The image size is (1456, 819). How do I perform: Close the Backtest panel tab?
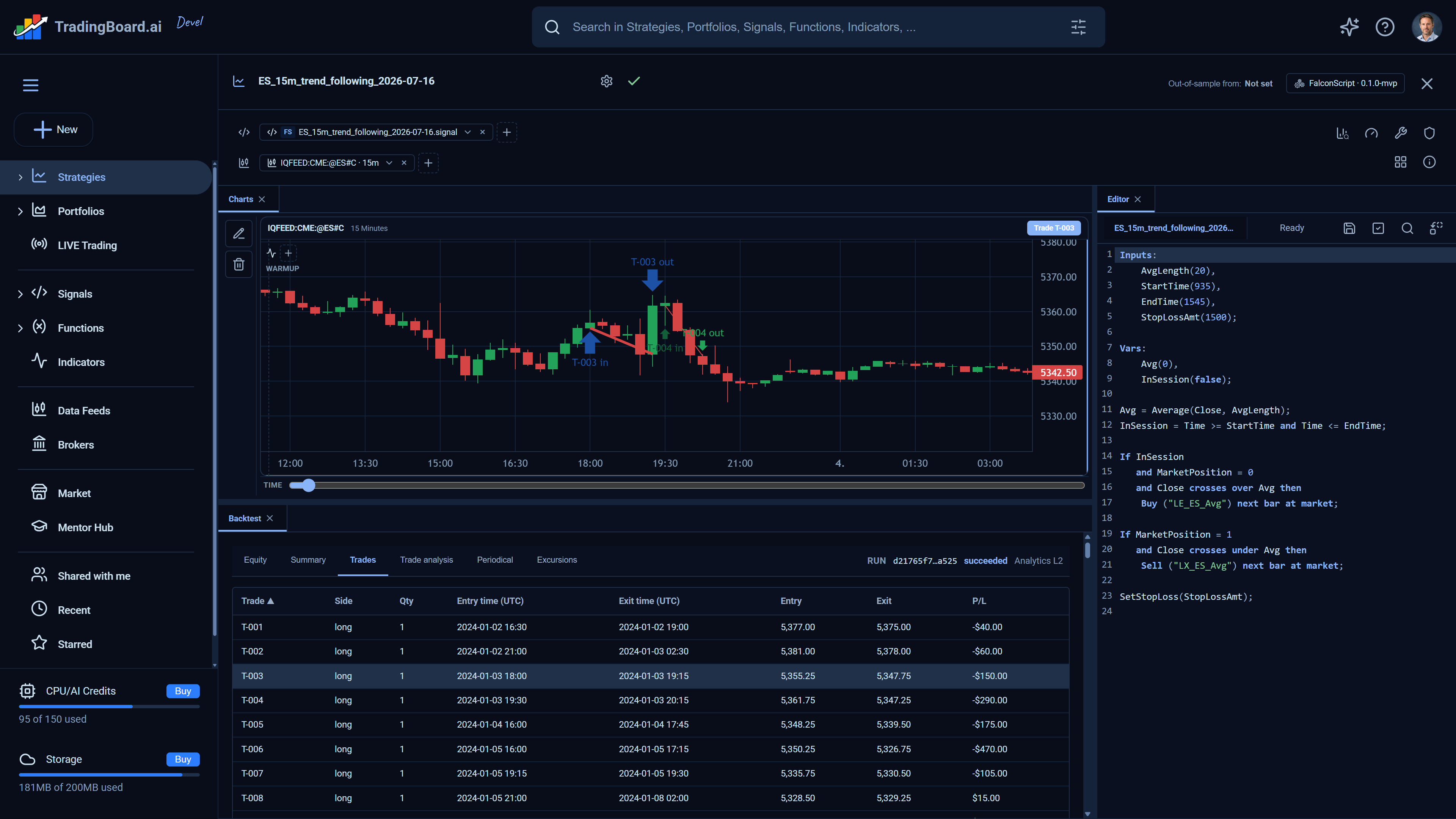(x=270, y=518)
